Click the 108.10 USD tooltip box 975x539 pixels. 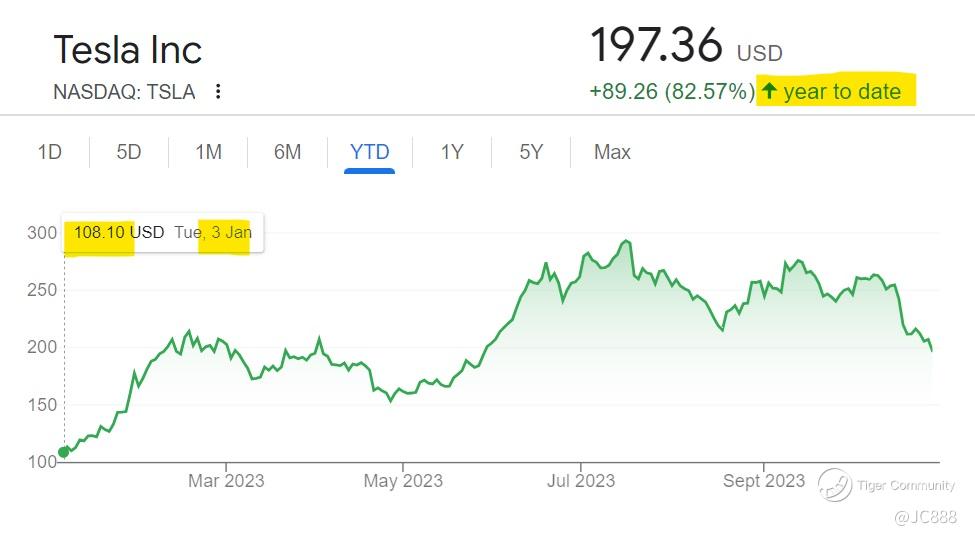[x=163, y=233]
